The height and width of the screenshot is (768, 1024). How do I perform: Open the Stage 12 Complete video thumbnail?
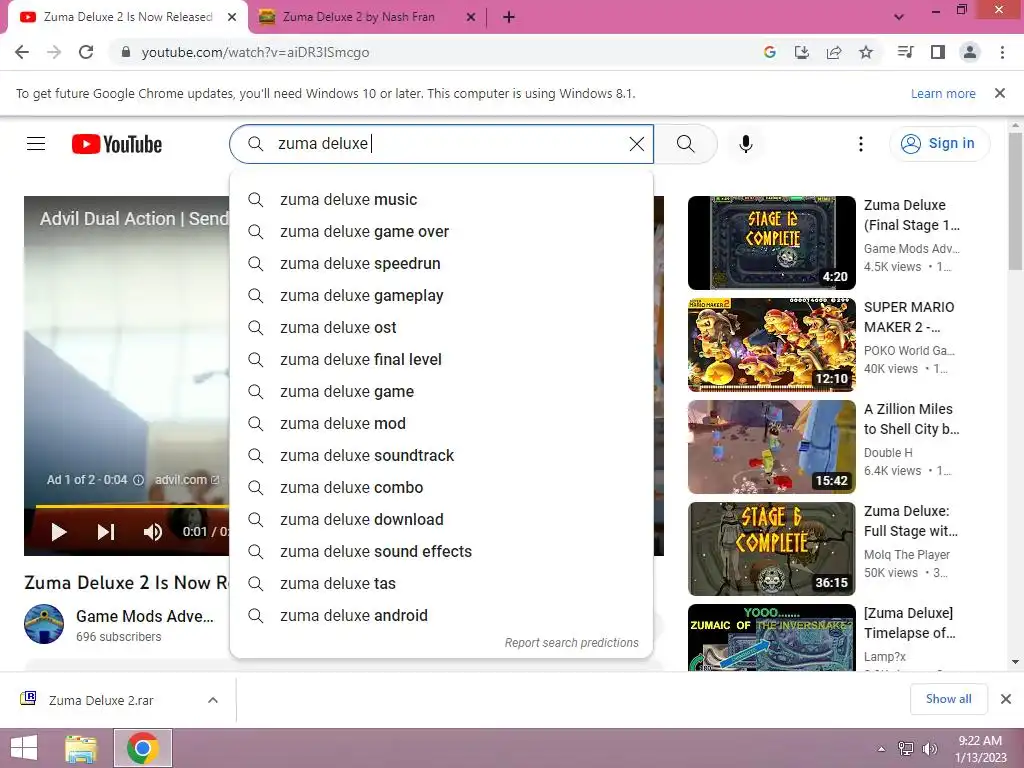[x=772, y=243]
